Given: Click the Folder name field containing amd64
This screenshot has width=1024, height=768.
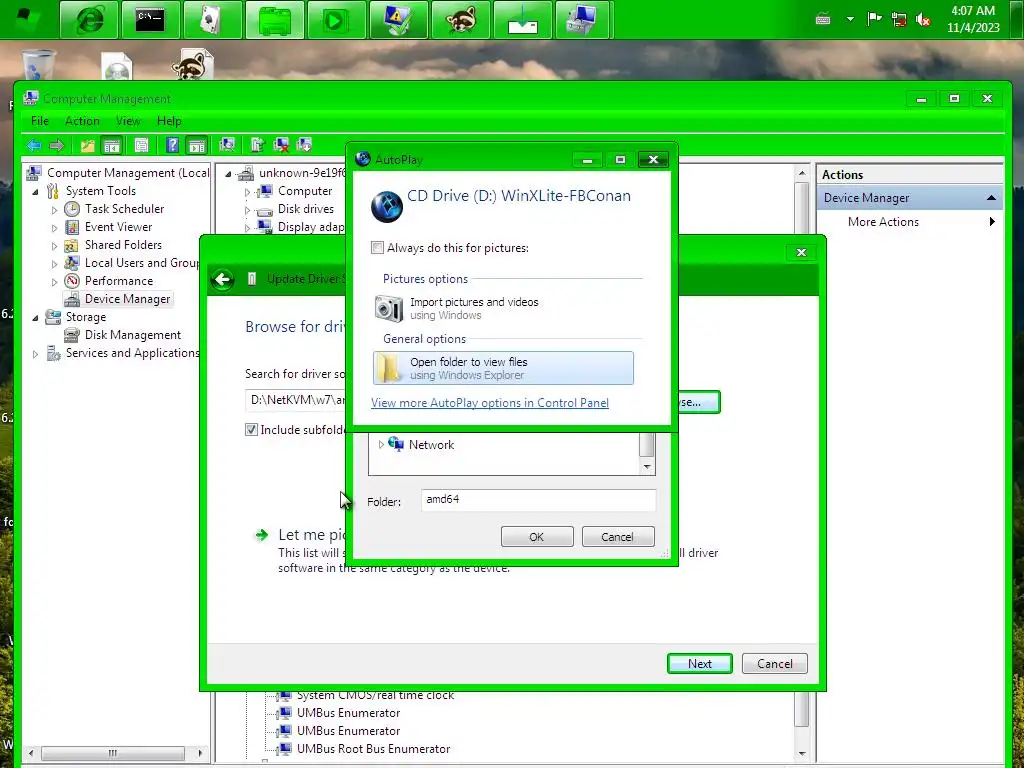Looking at the screenshot, I should tap(538, 500).
